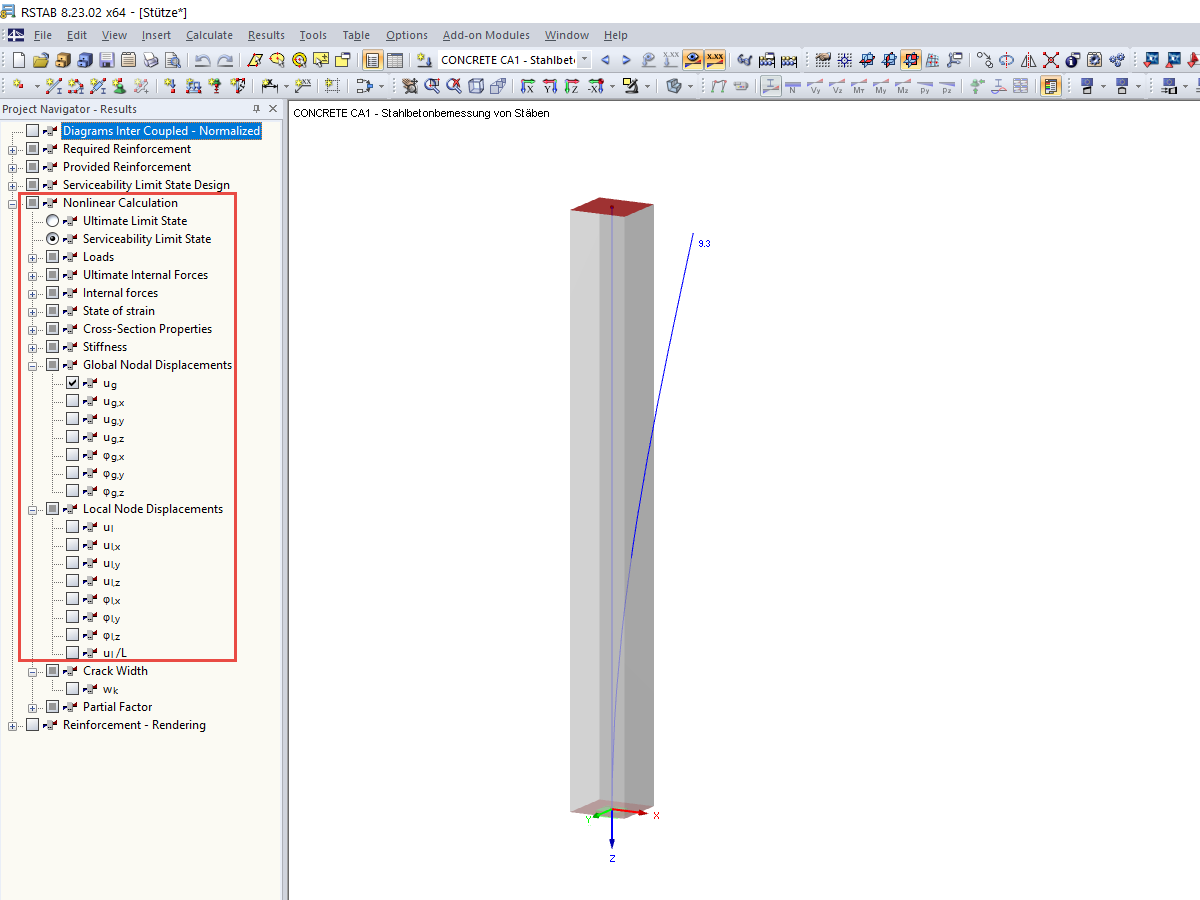Close the Project Navigator panel

coord(273,109)
